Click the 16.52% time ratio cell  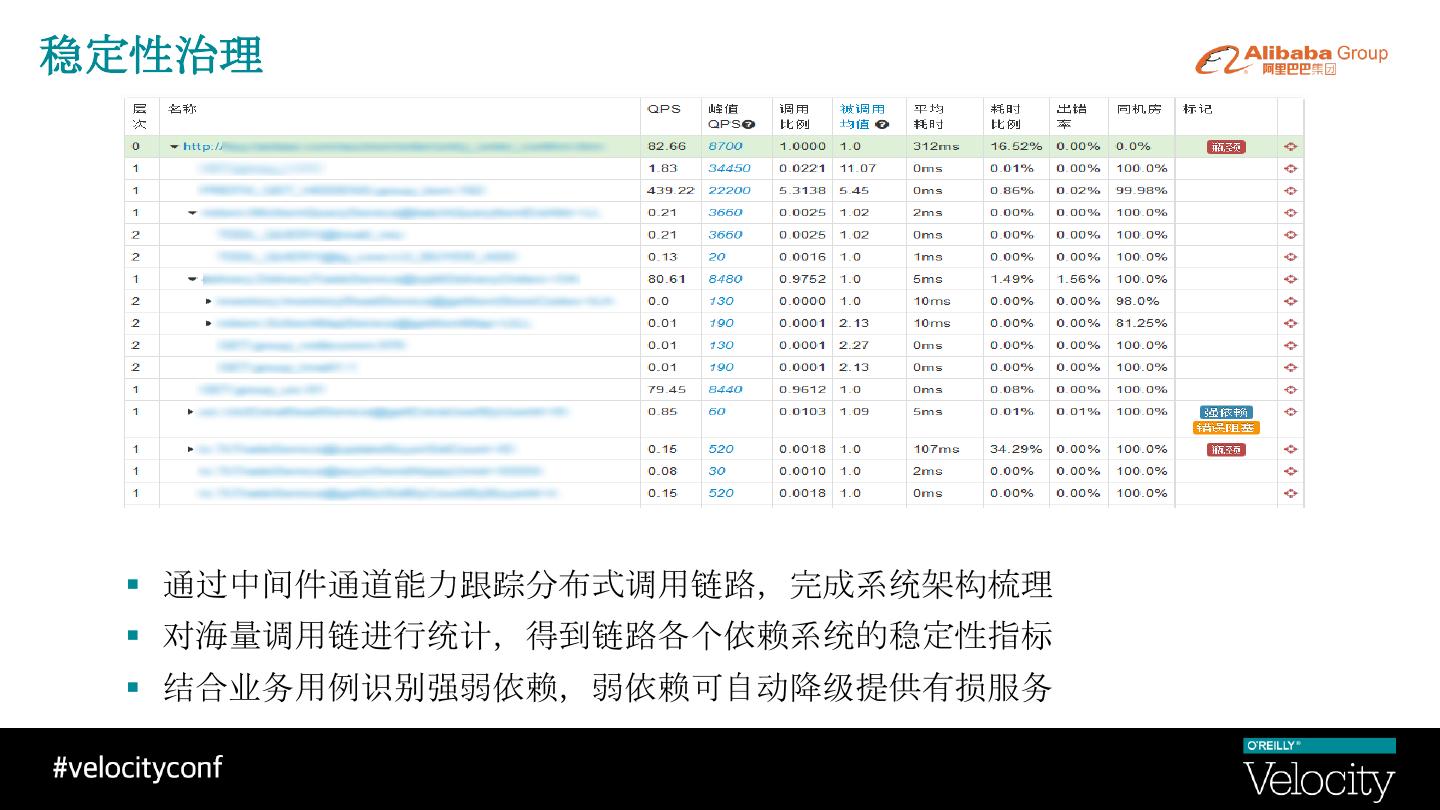point(1016,147)
